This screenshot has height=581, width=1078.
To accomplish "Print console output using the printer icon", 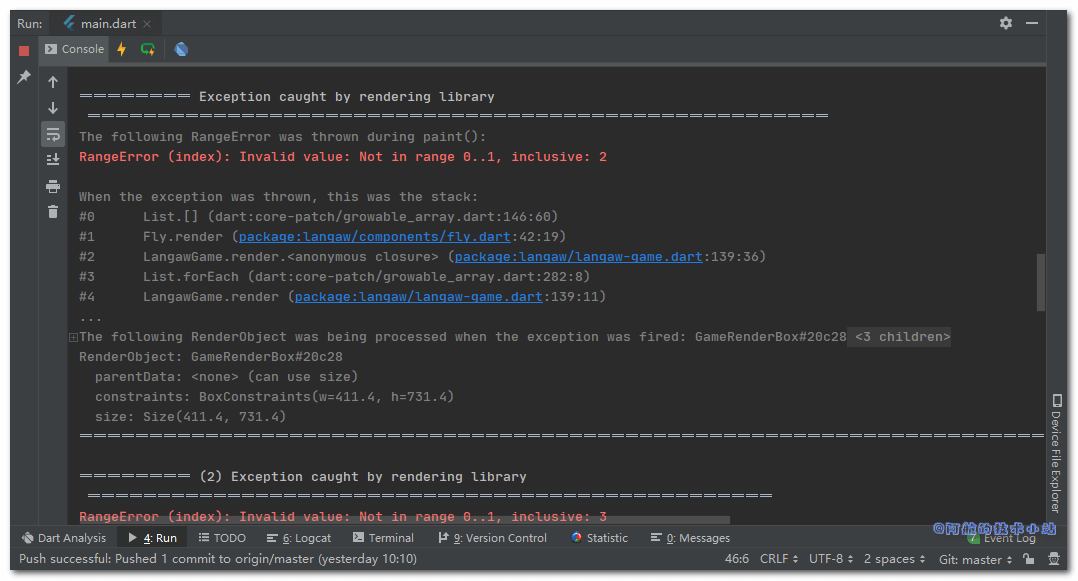I will [53, 186].
